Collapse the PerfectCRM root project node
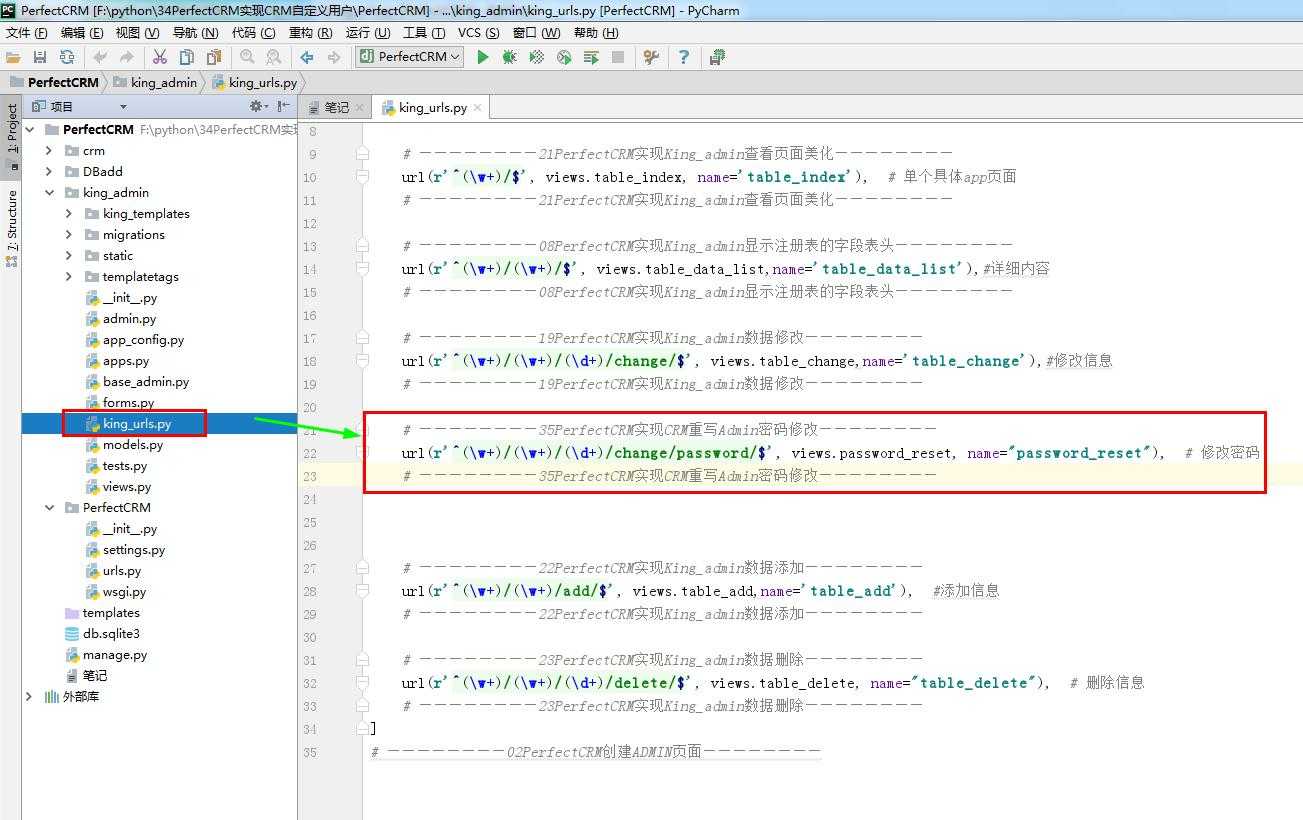Image resolution: width=1303 pixels, height=820 pixels. (x=29, y=129)
